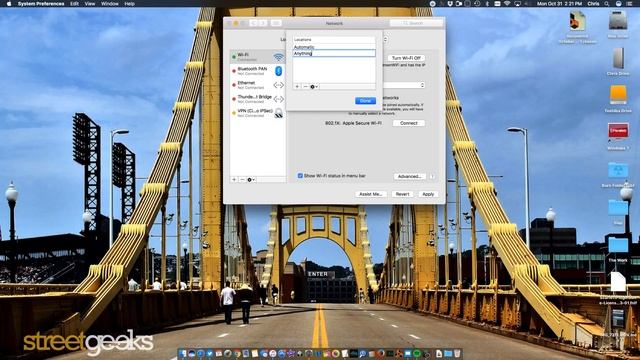Click the System Preferences search field
Screen dimensions: 640x360
click(416, 23)
